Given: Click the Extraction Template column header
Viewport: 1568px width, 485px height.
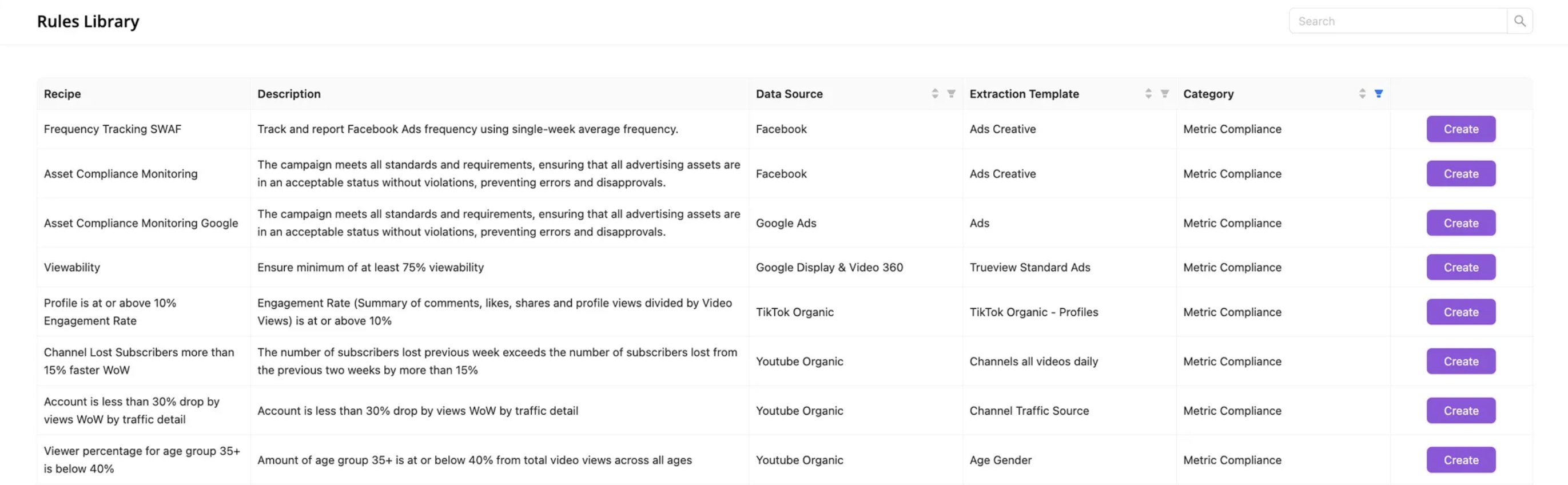Looking at the screenshot, I should (1024, 94).
